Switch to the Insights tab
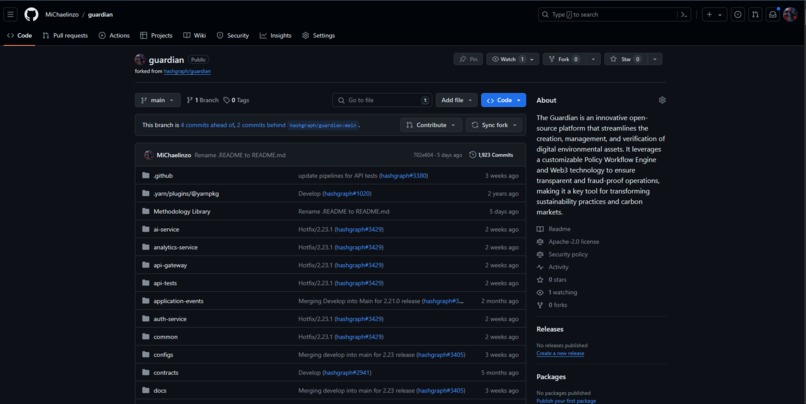This screenshot has height=404, width=806. click(276, 35)
